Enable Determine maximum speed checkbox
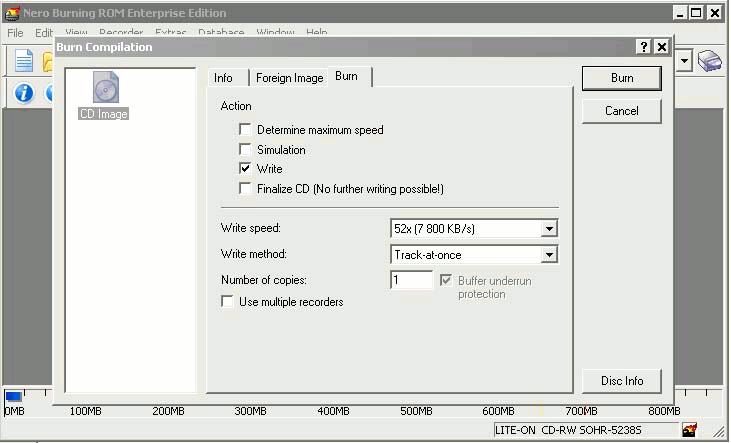 click(245, 129)
